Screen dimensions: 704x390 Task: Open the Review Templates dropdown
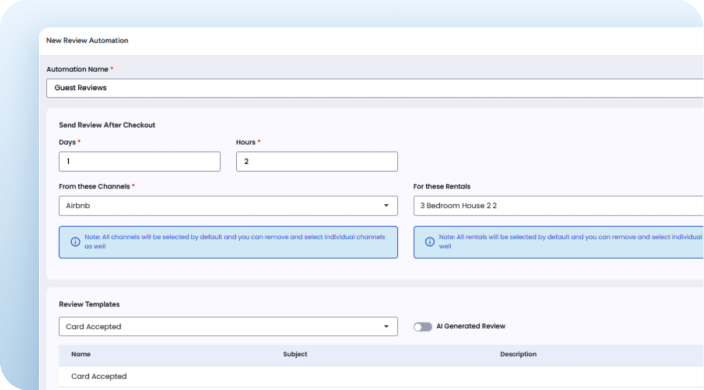click(228, 326)
